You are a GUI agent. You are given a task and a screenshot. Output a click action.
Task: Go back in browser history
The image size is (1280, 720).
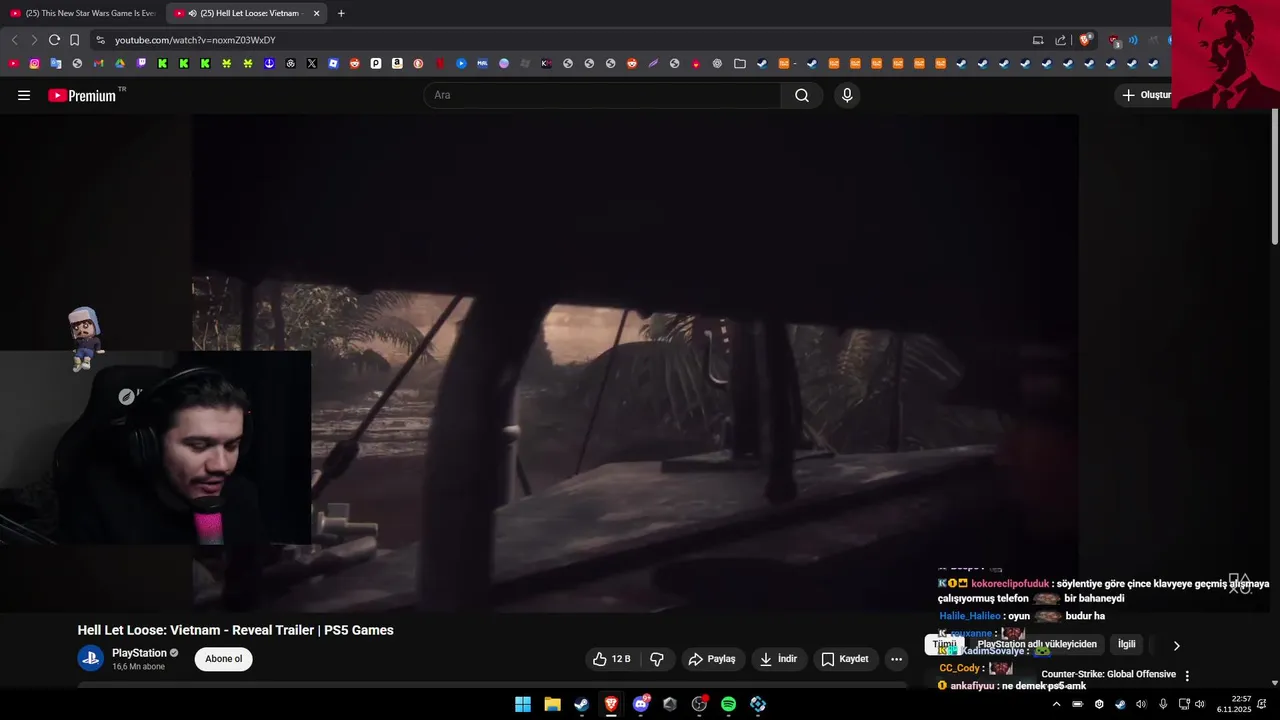coord(14,40)
